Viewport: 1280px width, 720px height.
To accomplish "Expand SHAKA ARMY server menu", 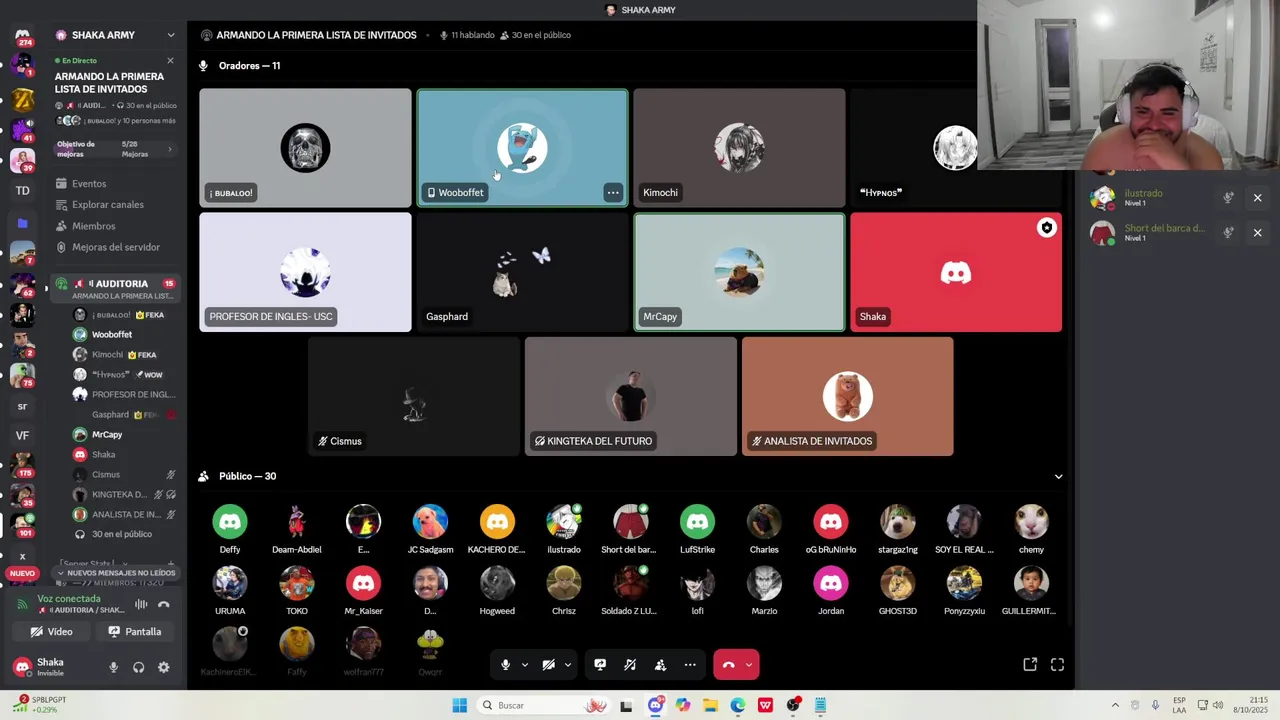I will pos(171,35).
